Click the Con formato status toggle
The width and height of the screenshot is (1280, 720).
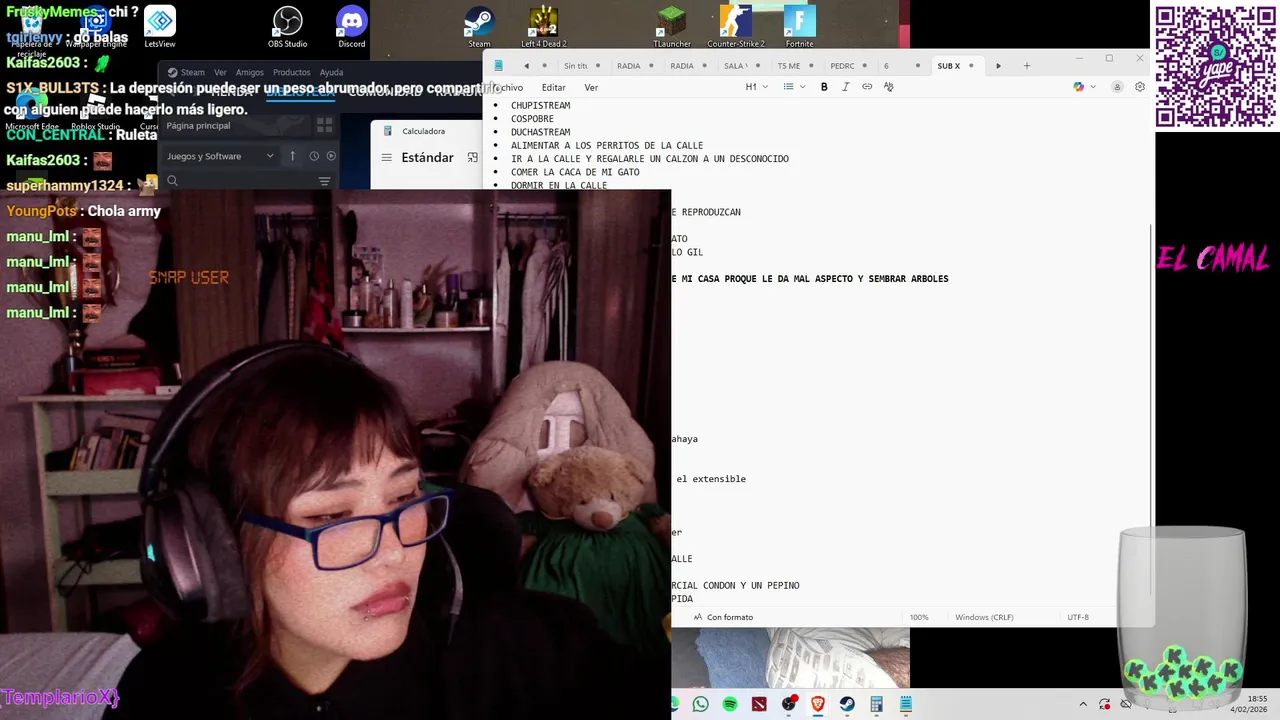(722, 617)
